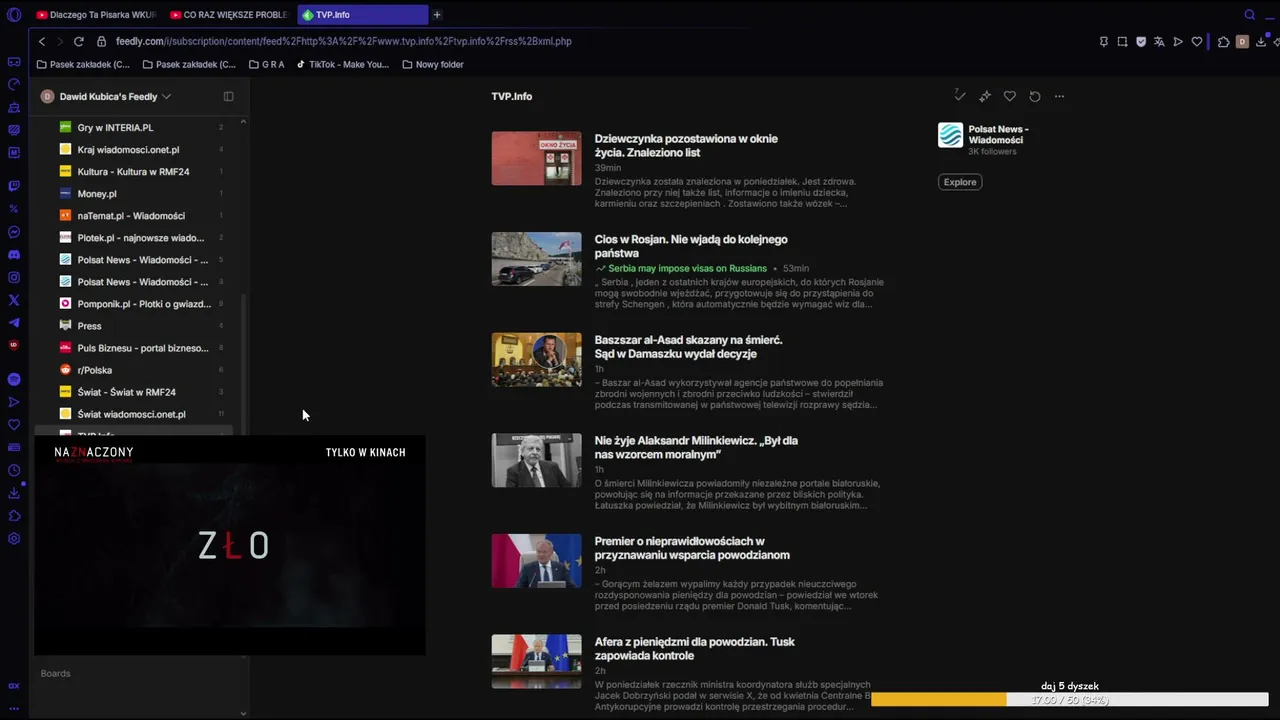Open the feed's more options menu
Image resolution: width=1280 pixels, height=720 pixels.
click(1060, 96)
